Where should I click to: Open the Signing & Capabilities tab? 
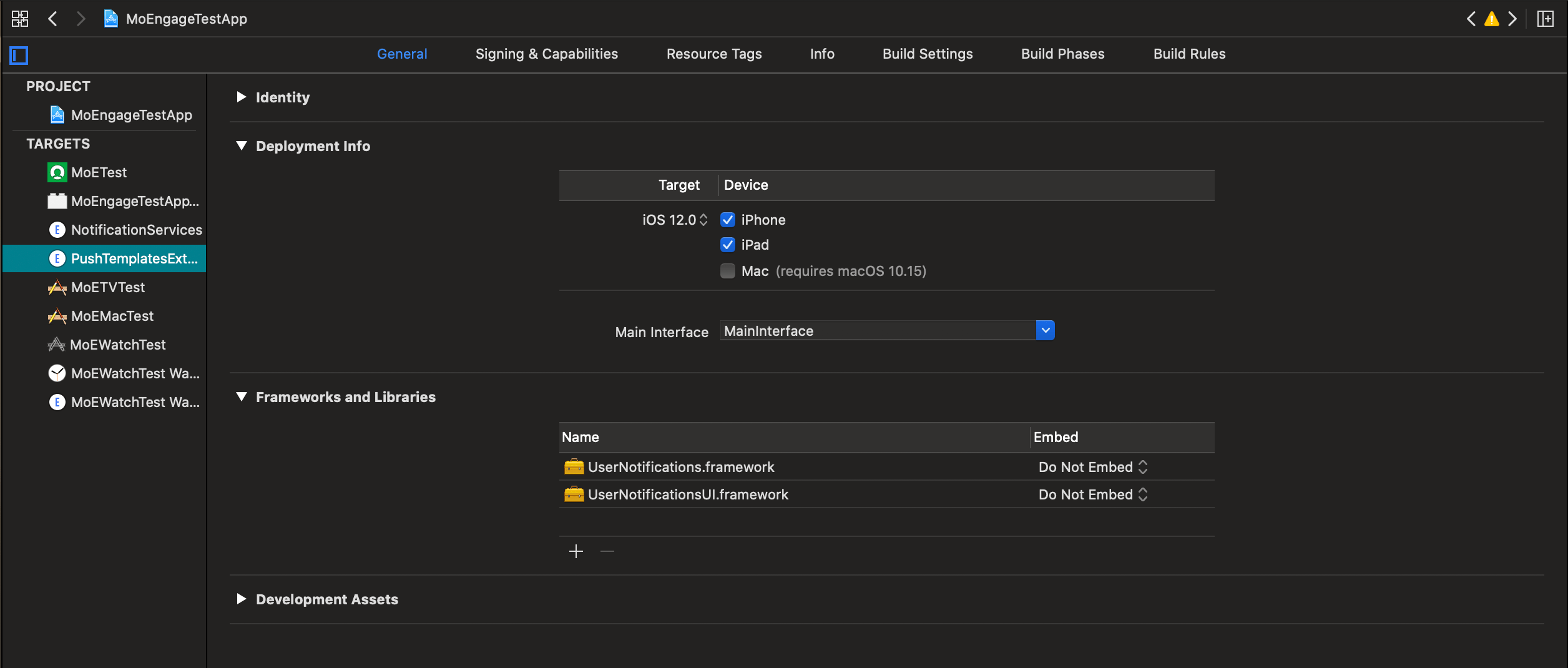pyautogui.click(x=547, y=54)
